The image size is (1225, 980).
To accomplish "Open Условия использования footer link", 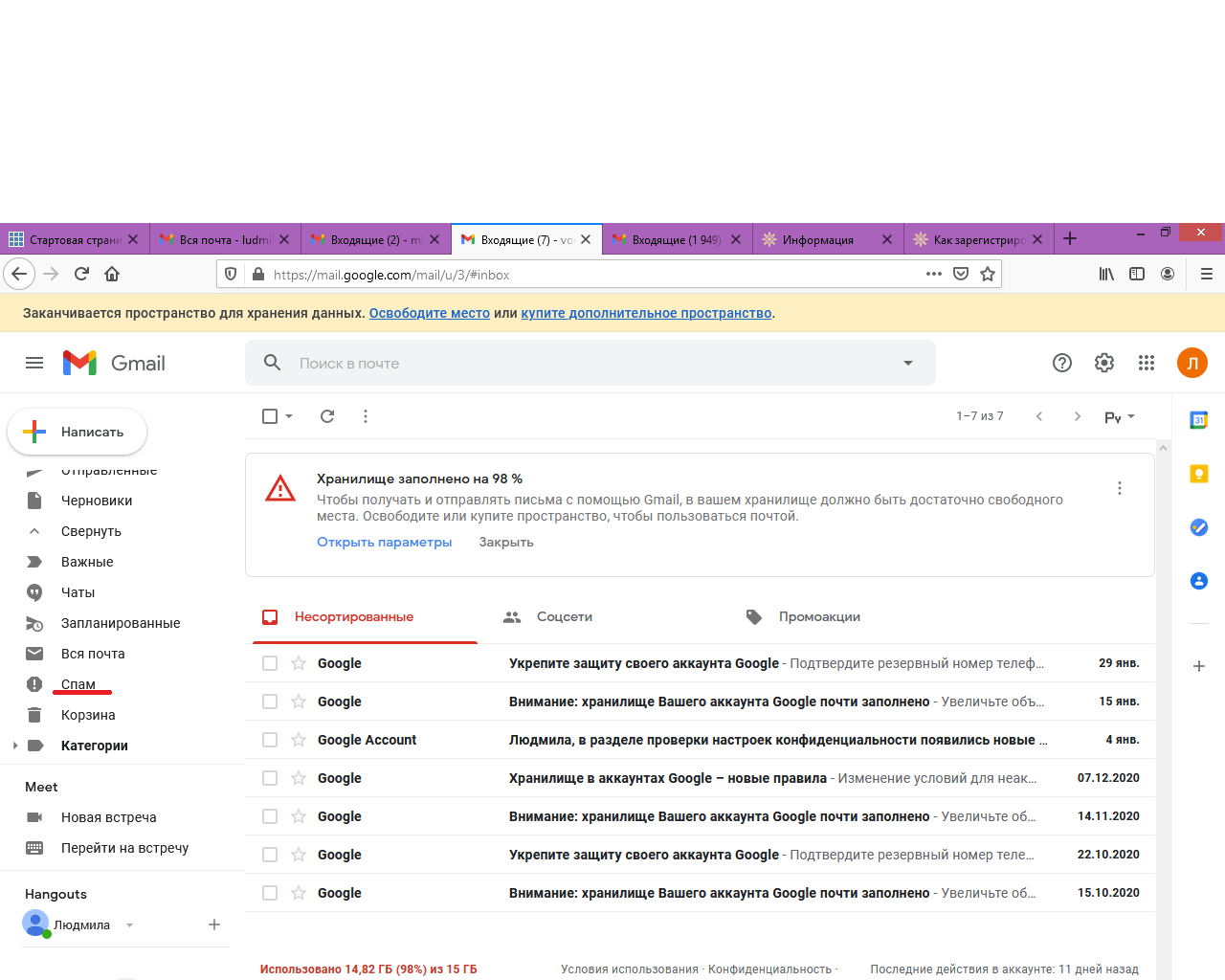I will (630, 969).
